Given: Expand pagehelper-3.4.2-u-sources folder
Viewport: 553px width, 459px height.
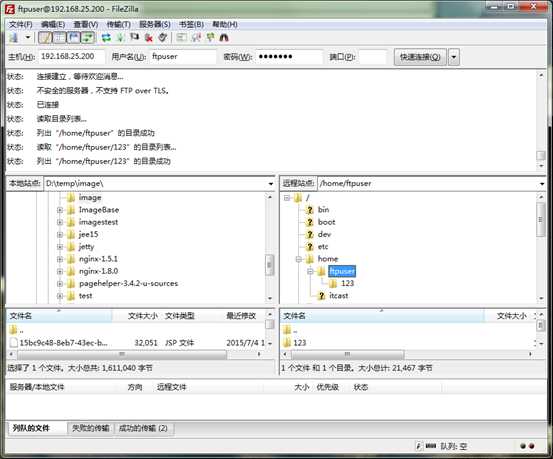Looking at the screenshot, I should pos(60,284).
